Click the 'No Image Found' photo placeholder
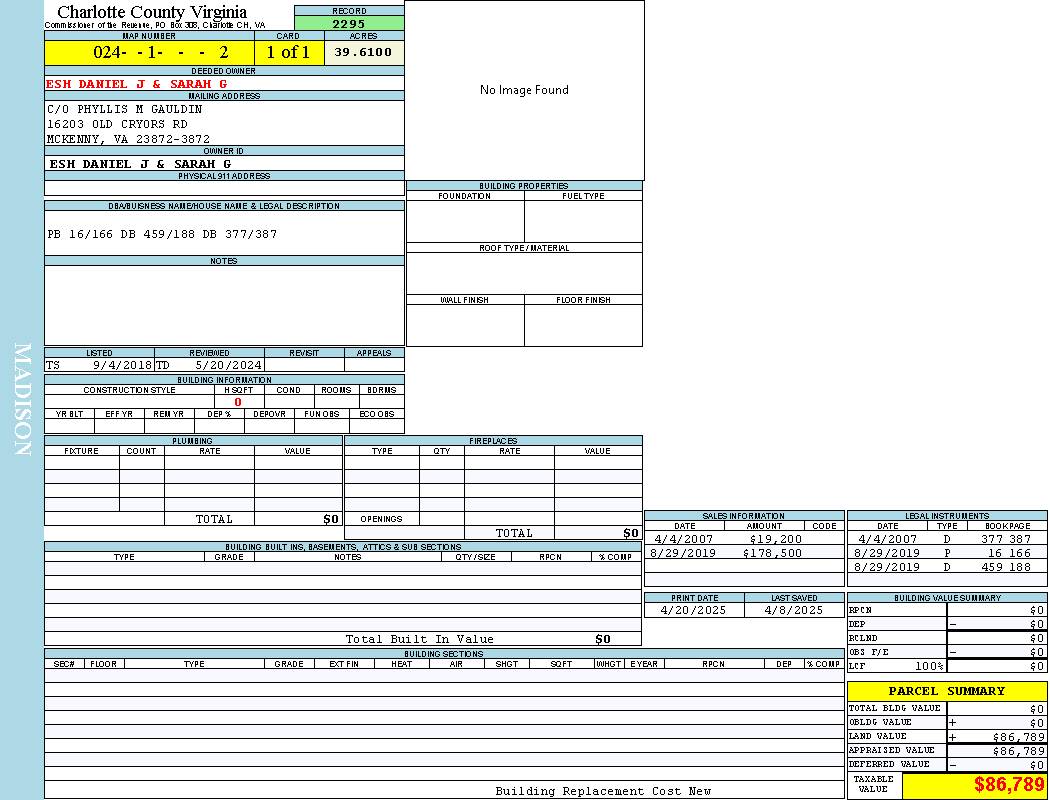The image size is (1050, 800). point(524,90)
